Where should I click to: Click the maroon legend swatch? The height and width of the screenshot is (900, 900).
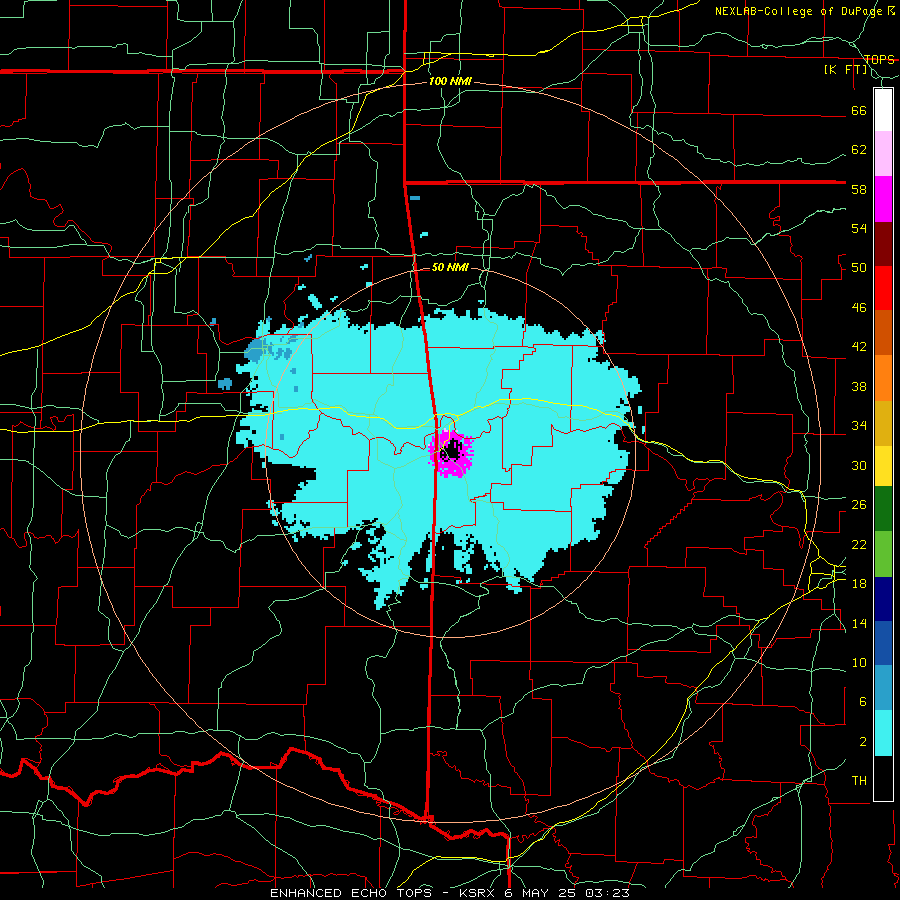click(x=883, y=244)
